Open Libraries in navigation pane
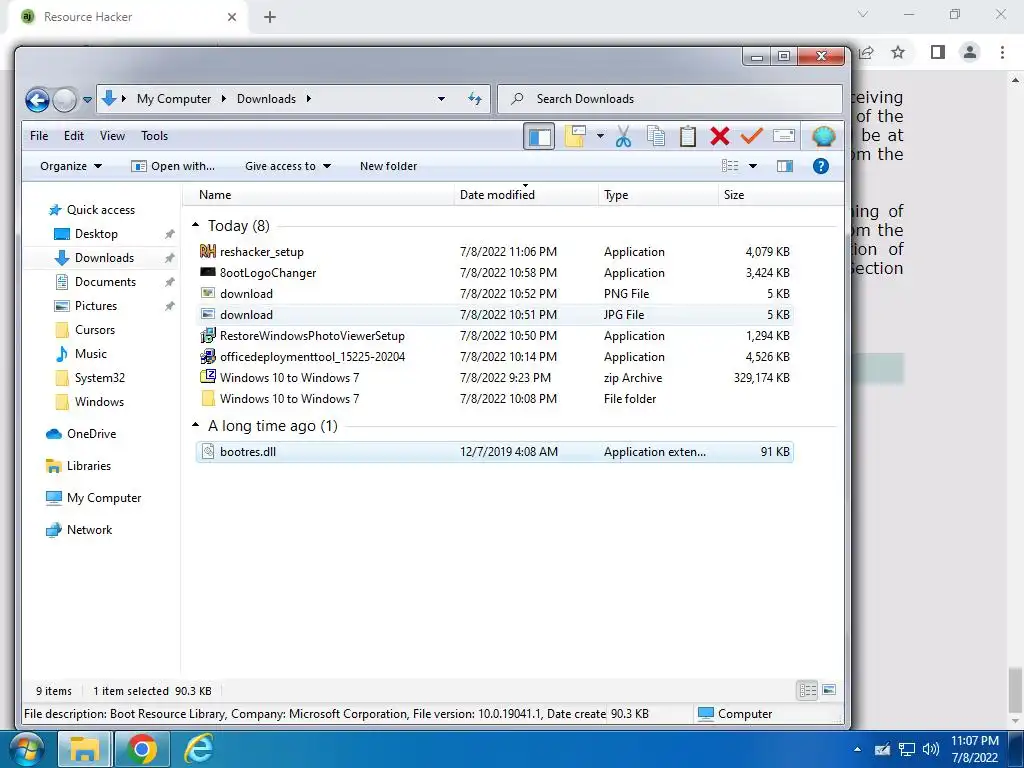Image resolution: width=1024 pixels, height=768 pixels. pos(78,466)
